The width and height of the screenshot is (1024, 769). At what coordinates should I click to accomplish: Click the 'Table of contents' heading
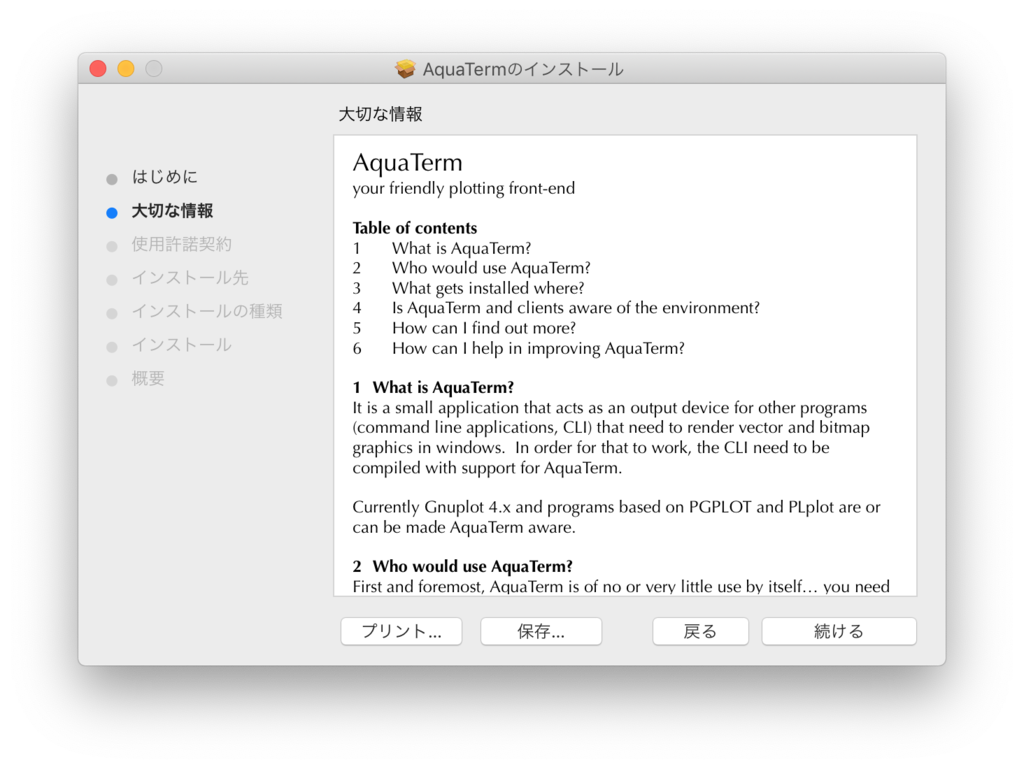point(415,228)
